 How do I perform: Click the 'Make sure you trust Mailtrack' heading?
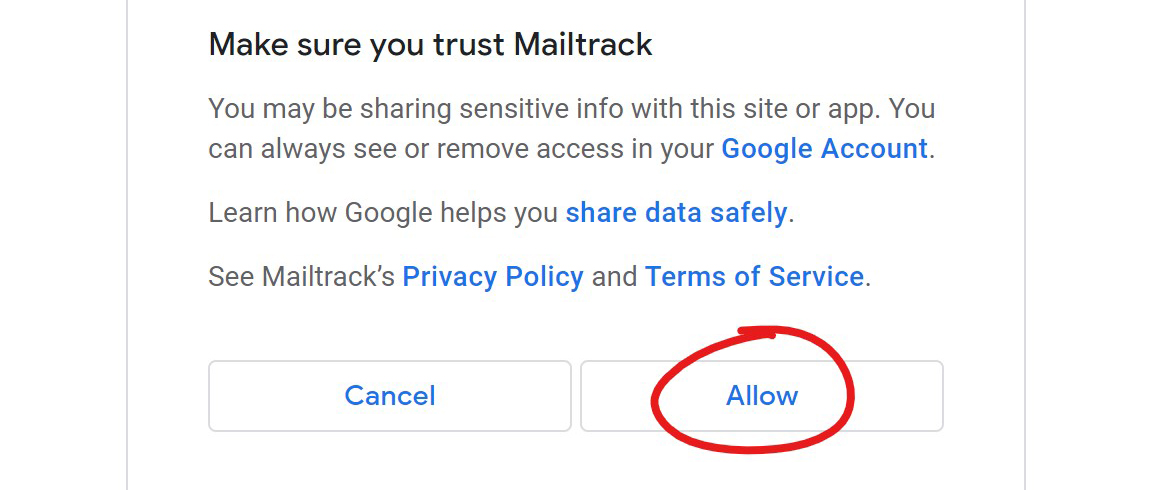(x=430, y=45)
